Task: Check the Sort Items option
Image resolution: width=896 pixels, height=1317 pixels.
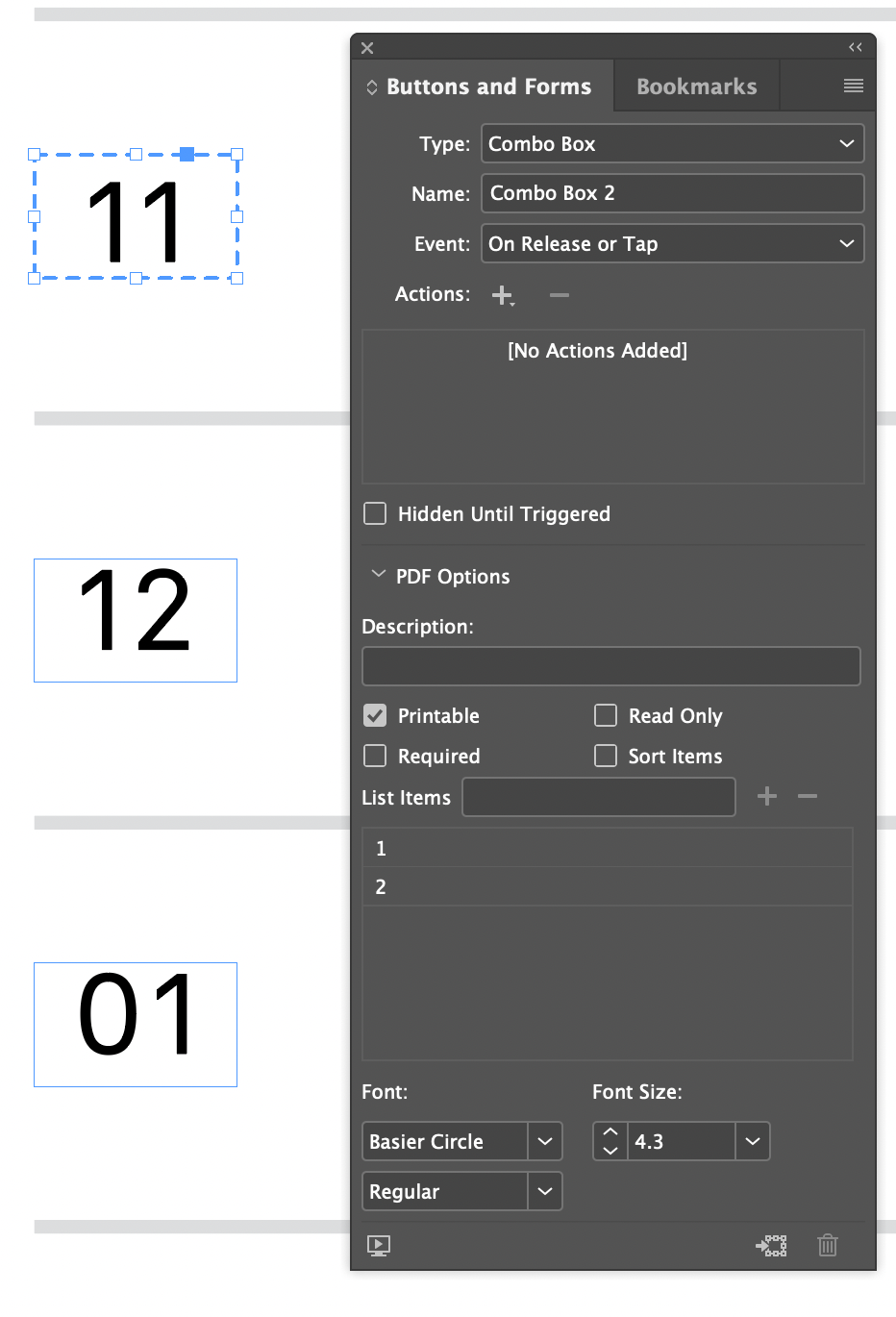Action: coord(606,756)
